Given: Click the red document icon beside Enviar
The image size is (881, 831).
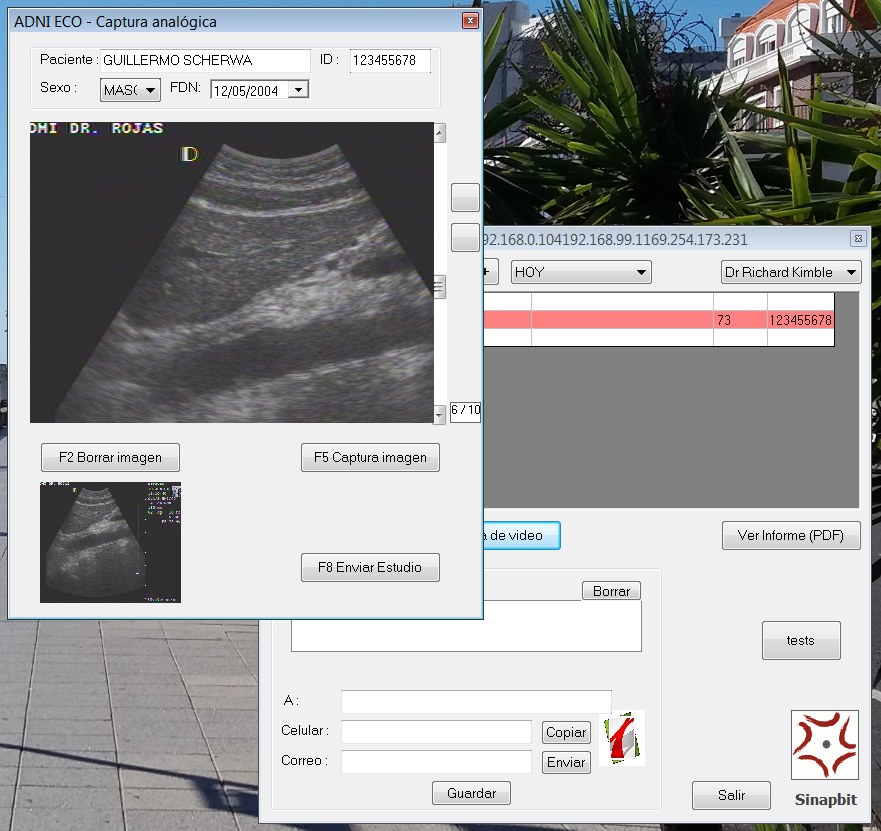Looking at the screenshot, I should click(x=622, y=739).
